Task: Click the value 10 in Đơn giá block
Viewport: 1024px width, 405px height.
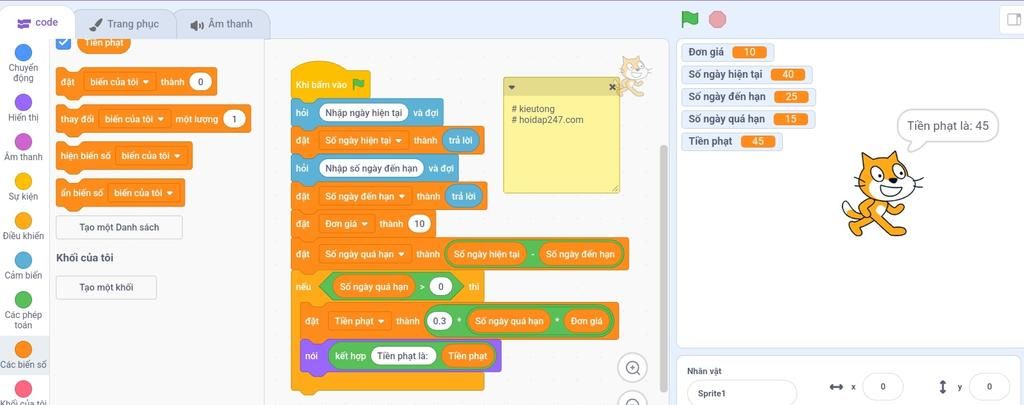Action: pos(419,224)
